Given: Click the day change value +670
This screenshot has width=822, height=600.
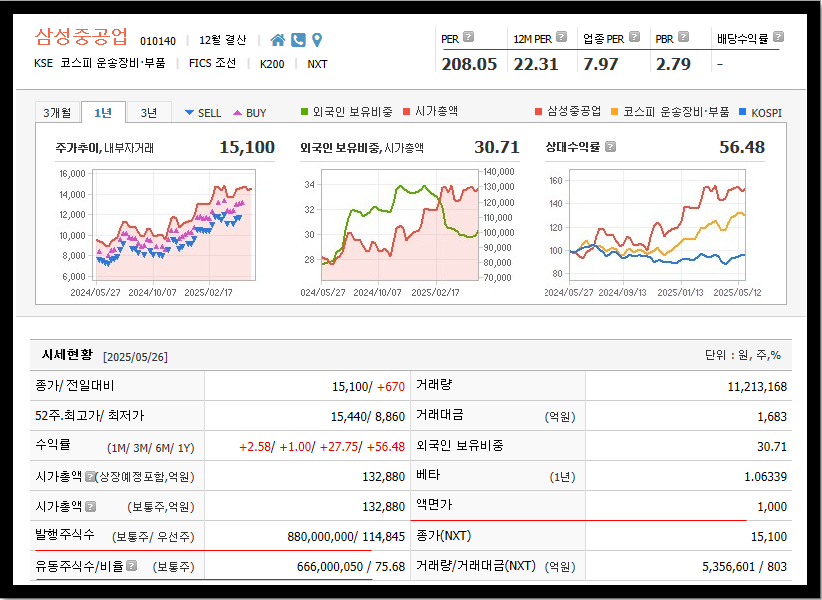Looking at the screenshot, I should pos(391,387).
